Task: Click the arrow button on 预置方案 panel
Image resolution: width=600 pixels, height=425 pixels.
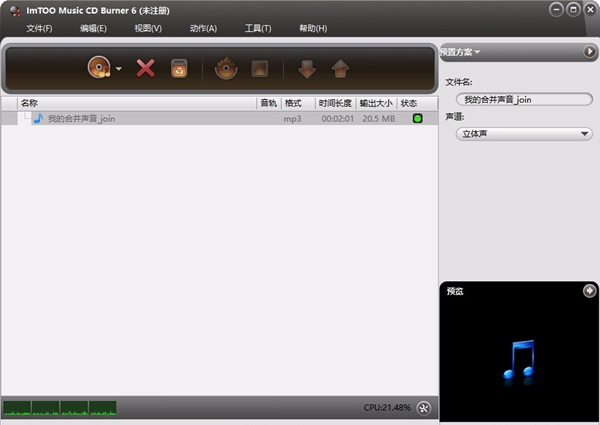Action: 589,51
